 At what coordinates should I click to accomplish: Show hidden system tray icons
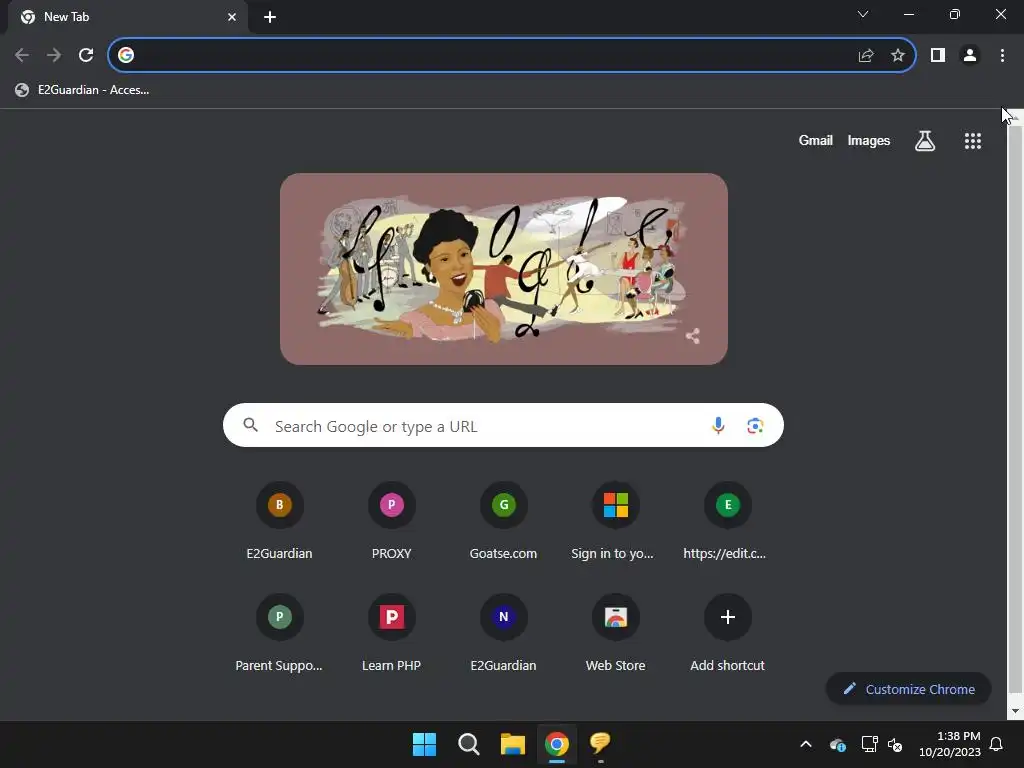(x=806, y=744)
